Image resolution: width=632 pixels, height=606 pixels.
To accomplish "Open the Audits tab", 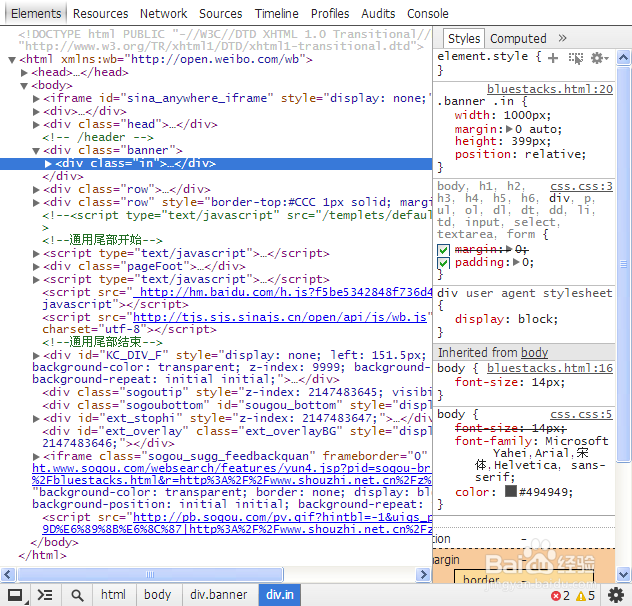I will 378,14.
